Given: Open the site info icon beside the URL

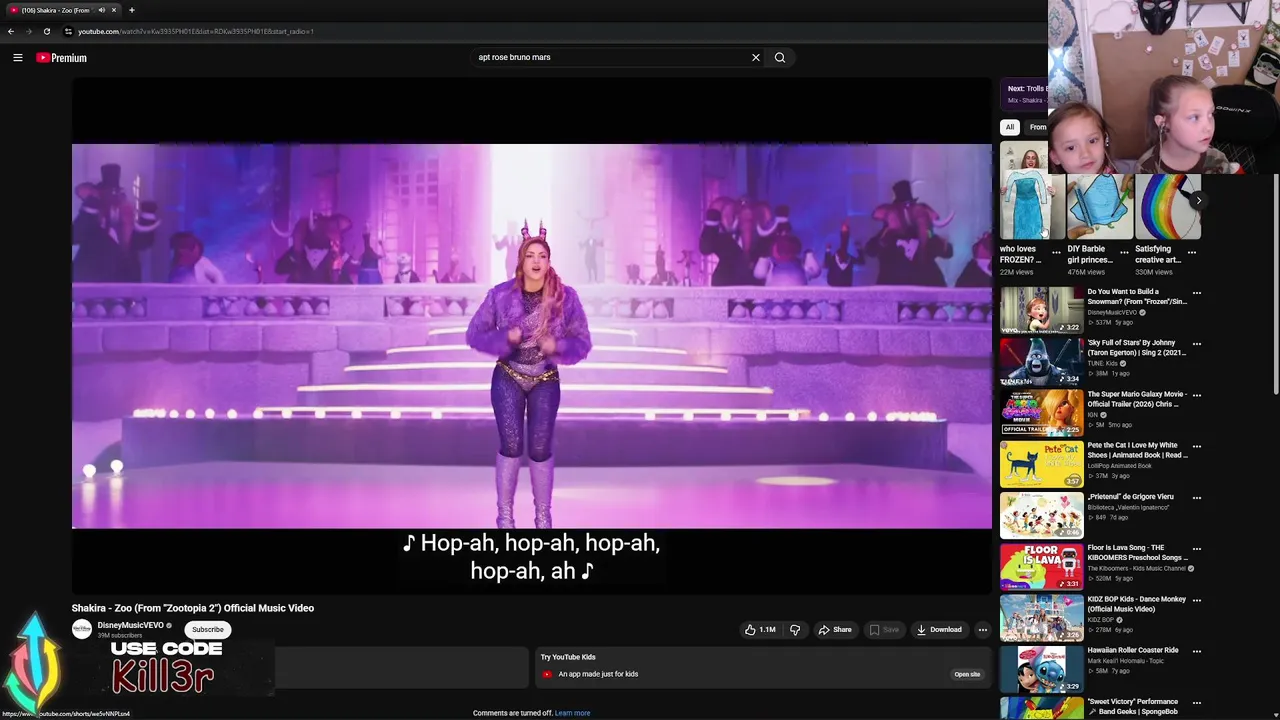Looking at the screenshot, I should point(68,31).
